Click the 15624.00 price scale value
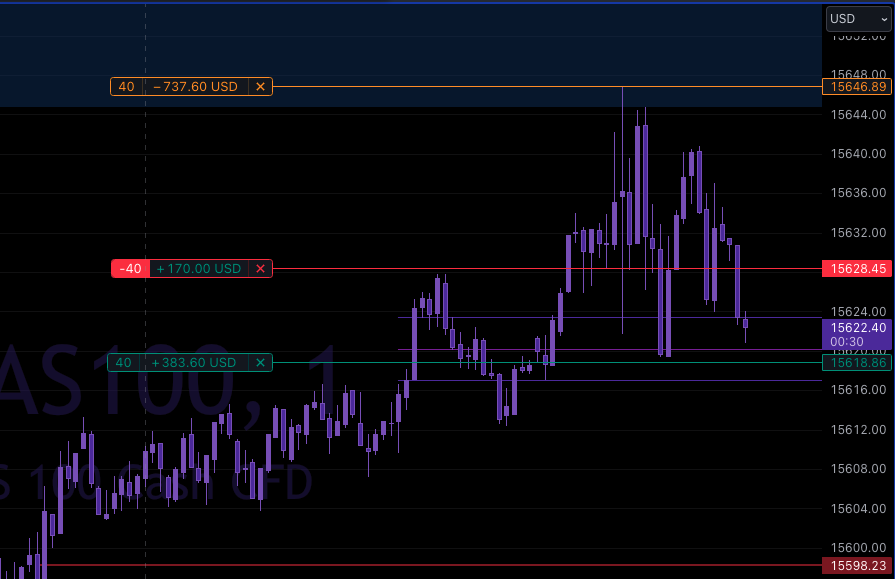 (x=858, y=312)
